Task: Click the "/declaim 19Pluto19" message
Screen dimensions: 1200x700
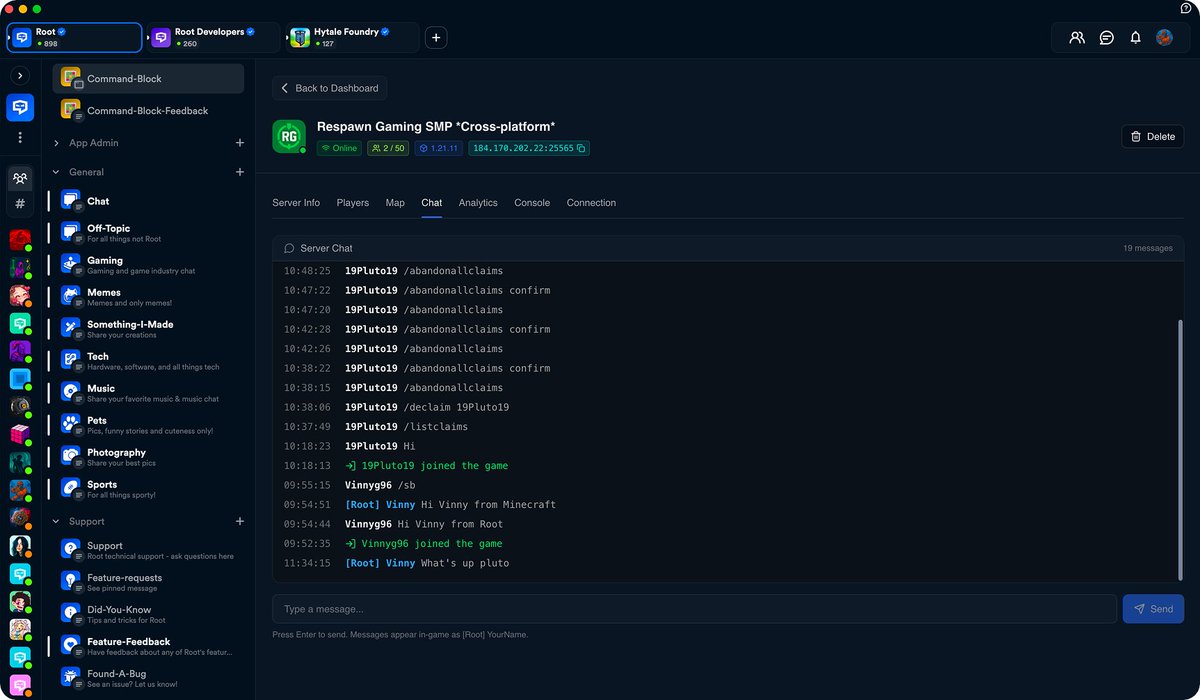Action: [x=457, y=407]
